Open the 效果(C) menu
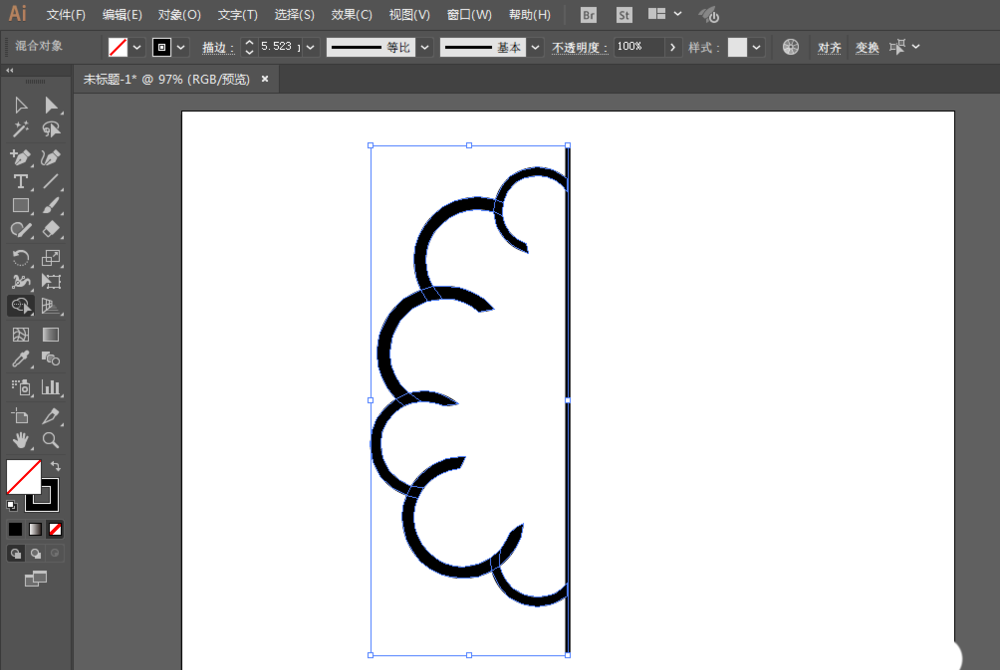The height and width of the screenshot is (670, 1000). coord(351,15)
